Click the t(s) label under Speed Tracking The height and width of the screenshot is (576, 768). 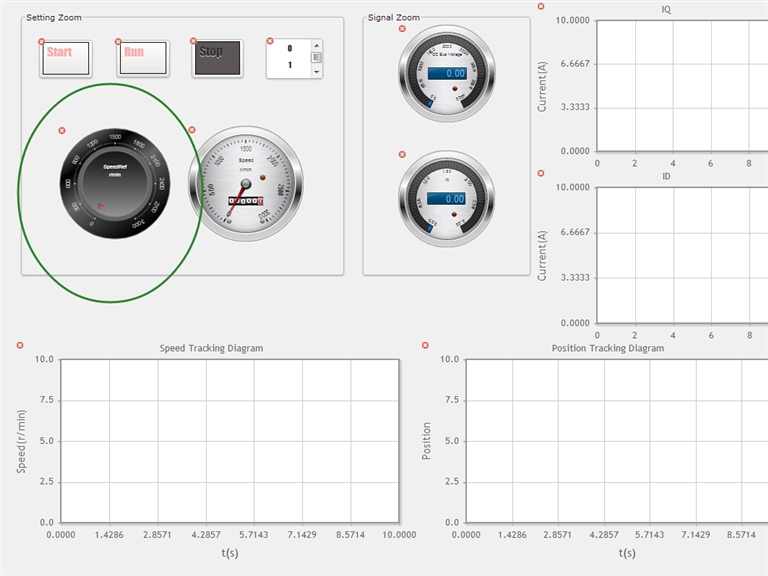[x=230, y=553]
